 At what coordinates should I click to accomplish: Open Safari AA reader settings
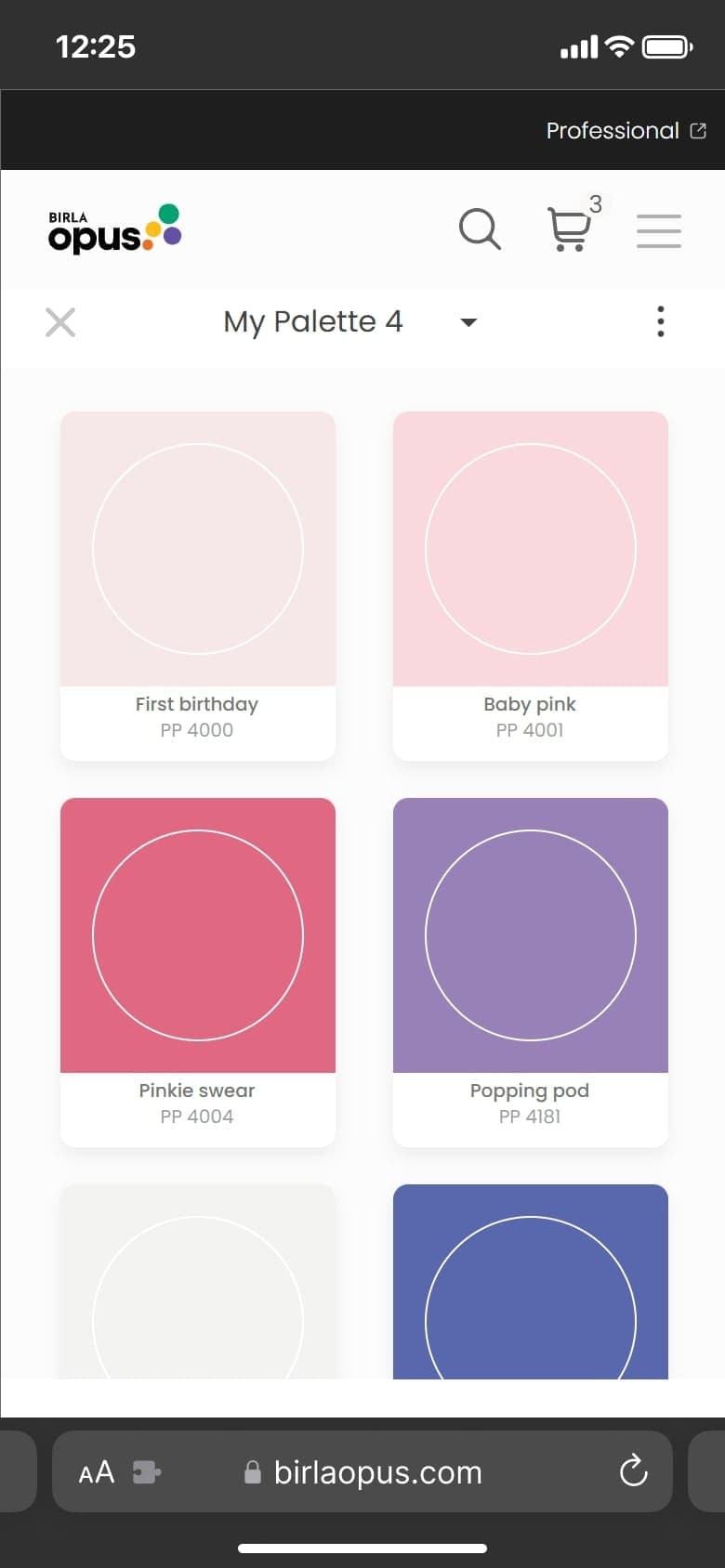pyautogui.click(x=97, y=1472)
